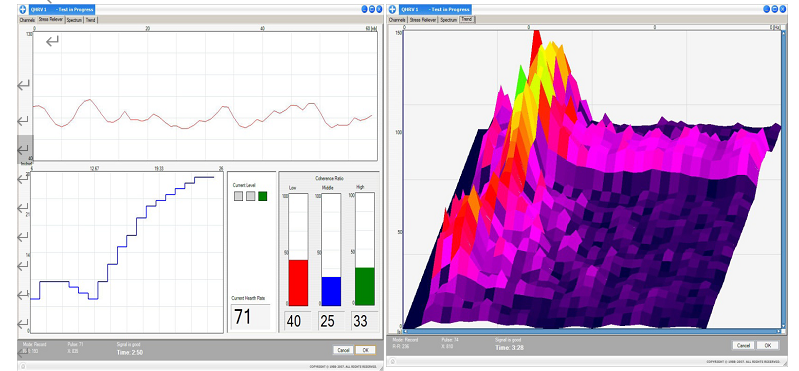Click the Middle coherence value 25
This screenshot has height=371, width=799.
click(329, 321)
